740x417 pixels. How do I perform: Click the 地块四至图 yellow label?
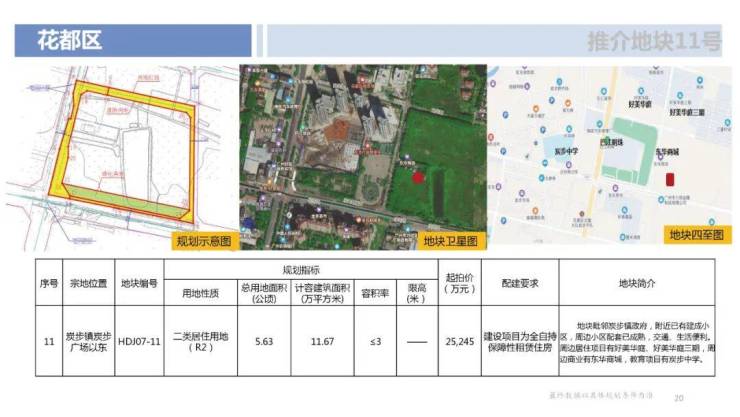(x=697, y=234)
